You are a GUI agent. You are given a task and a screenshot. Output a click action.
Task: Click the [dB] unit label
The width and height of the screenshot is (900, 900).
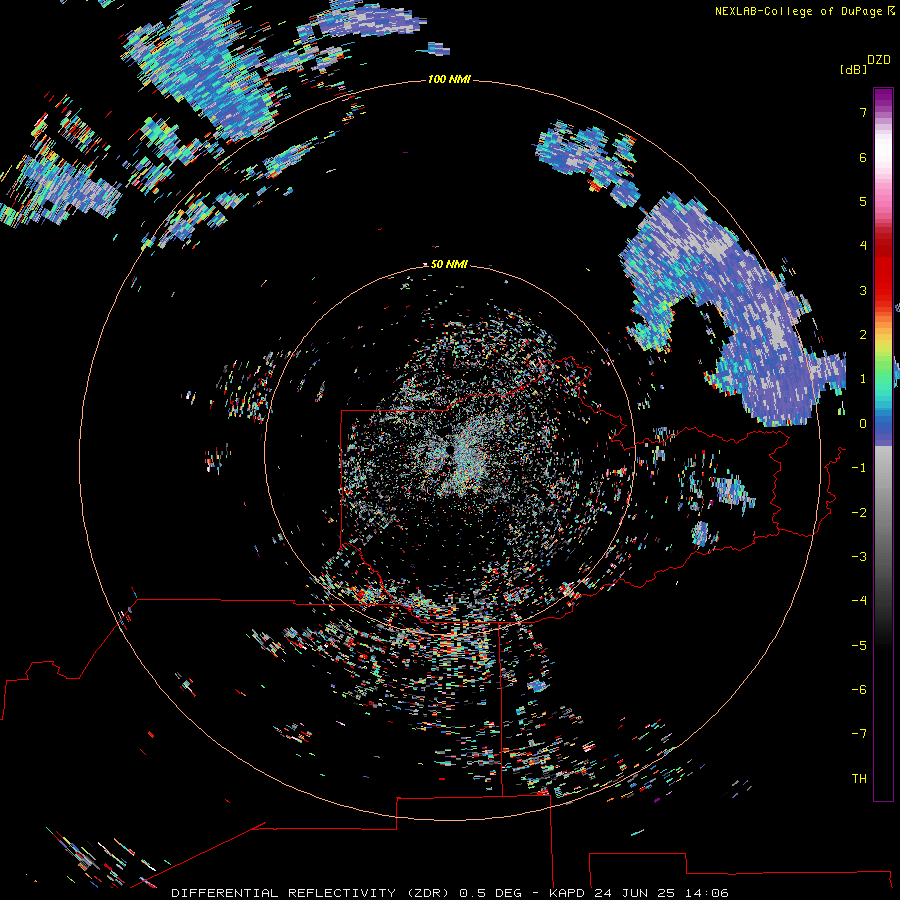point(854,69)
